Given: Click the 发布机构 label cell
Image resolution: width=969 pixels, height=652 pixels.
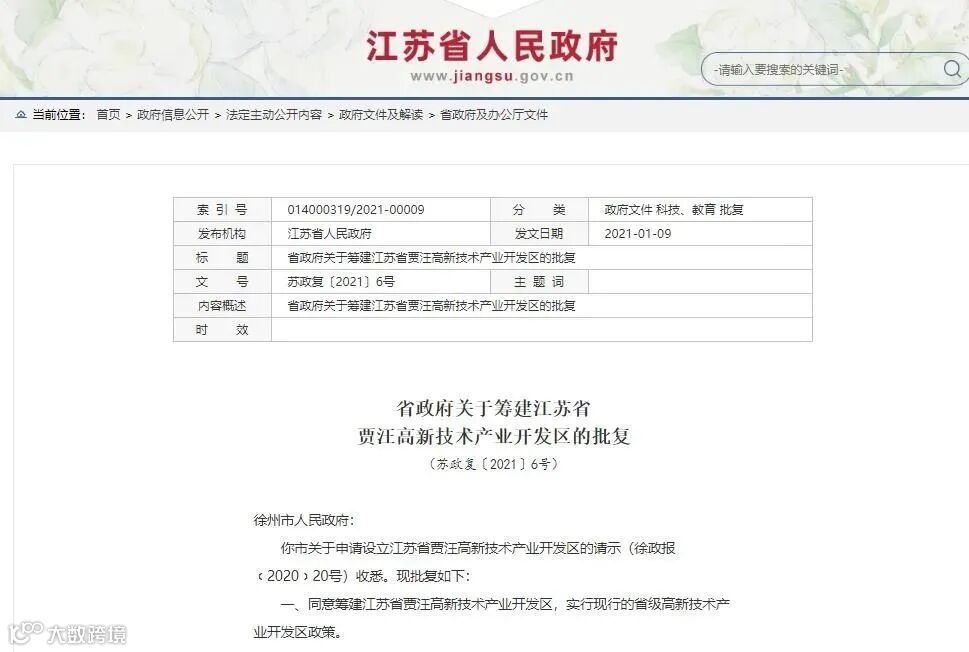Looking at the screenshot, I should pyautogui.click(x=222, y=234).
